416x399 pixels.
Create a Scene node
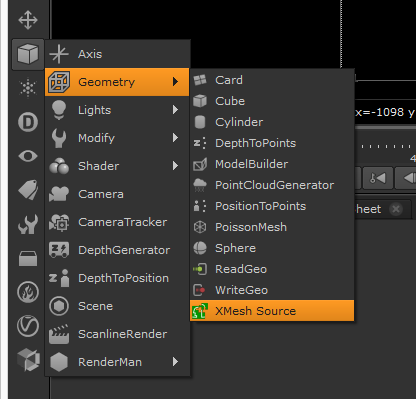[x=117, y=306]
